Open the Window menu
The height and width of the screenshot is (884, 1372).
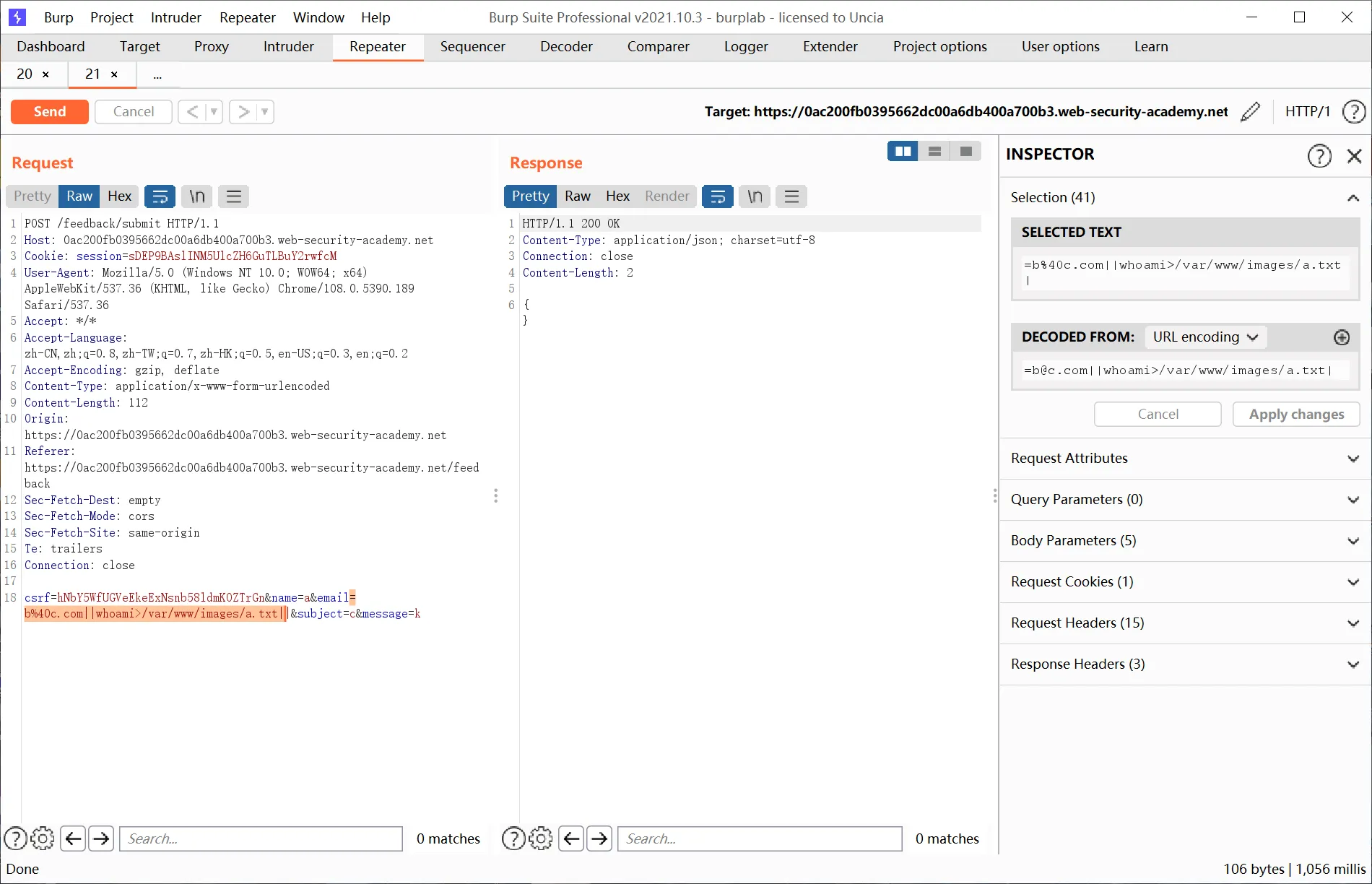pyautogui.click(x=318, y=17)
